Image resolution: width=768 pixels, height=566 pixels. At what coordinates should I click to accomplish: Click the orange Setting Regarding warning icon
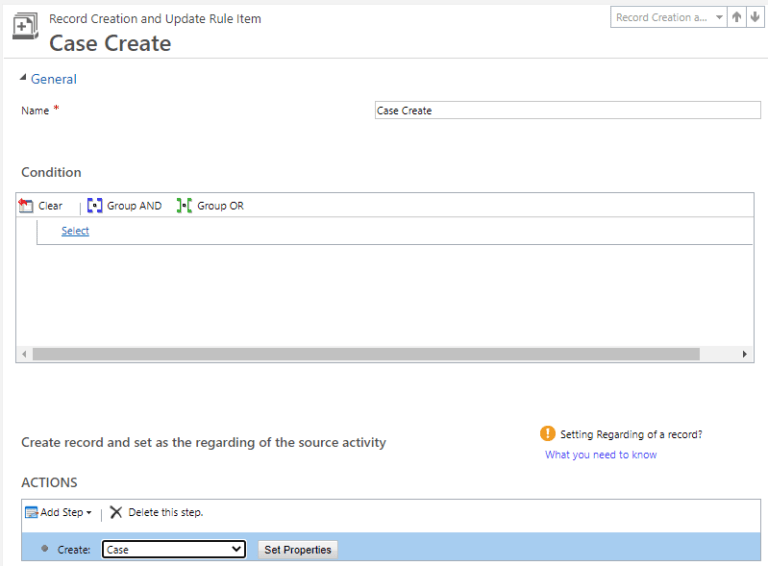point(547,434)
